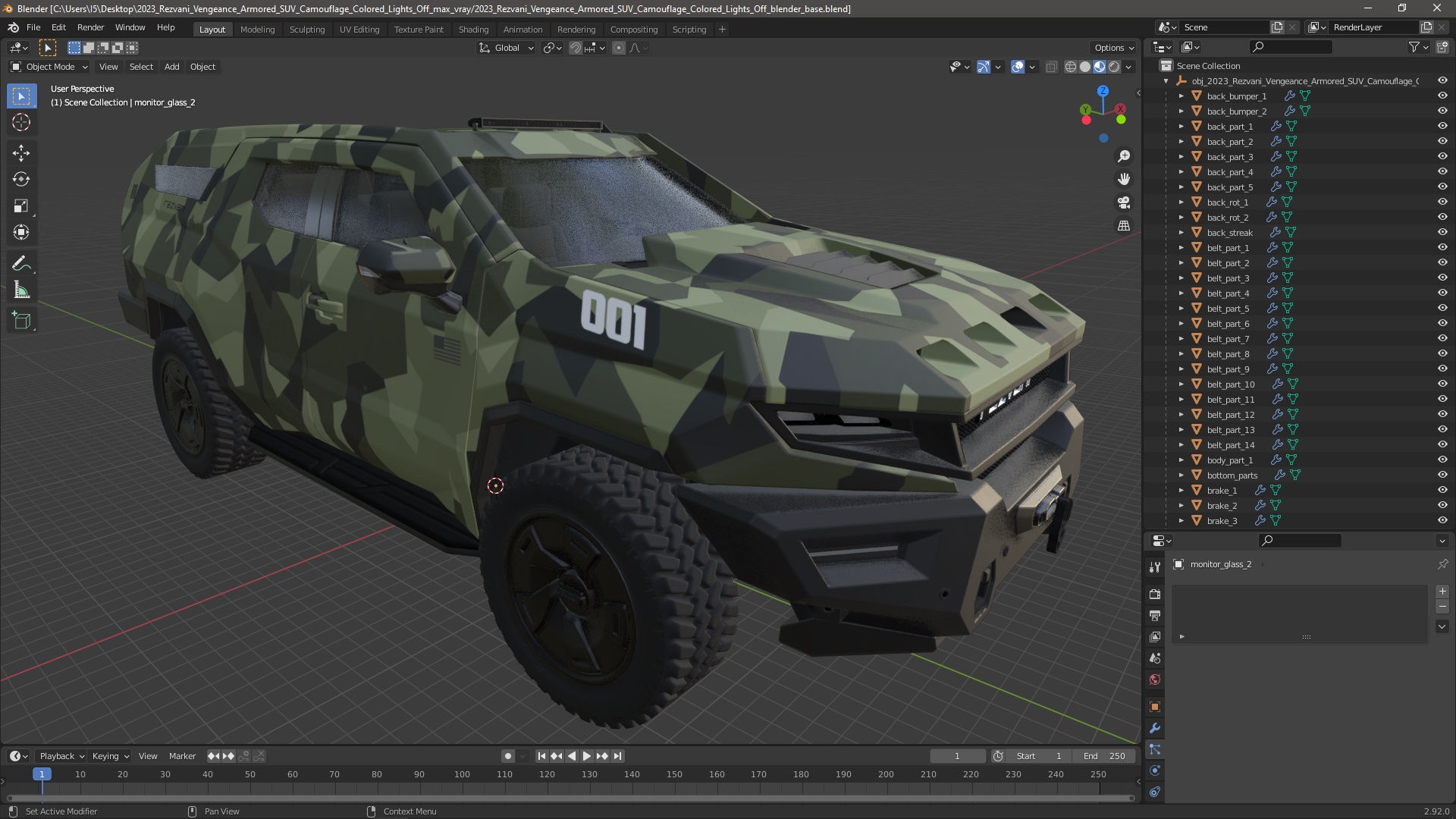Click the Marker menu in timeline
The image size is (1456, 819).
point(182,756)
